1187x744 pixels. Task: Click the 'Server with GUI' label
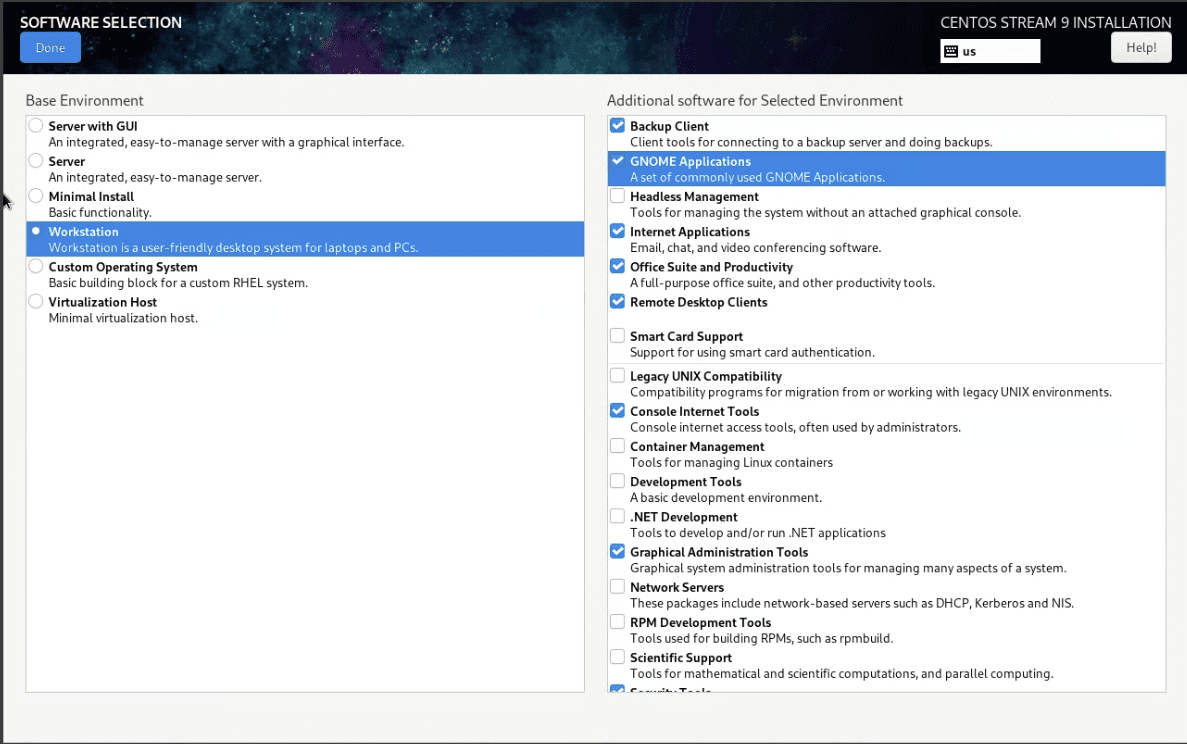click(92, 126)
